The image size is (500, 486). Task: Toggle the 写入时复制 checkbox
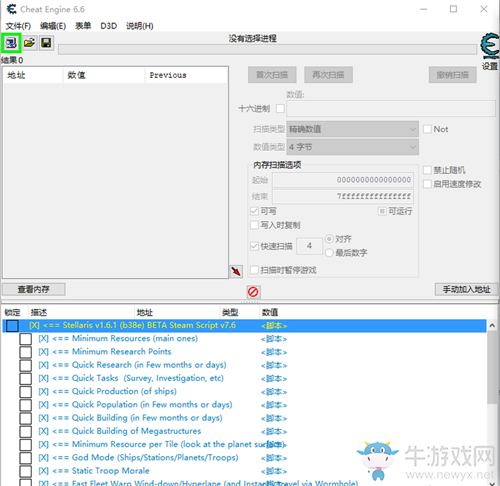click(254, 225)
